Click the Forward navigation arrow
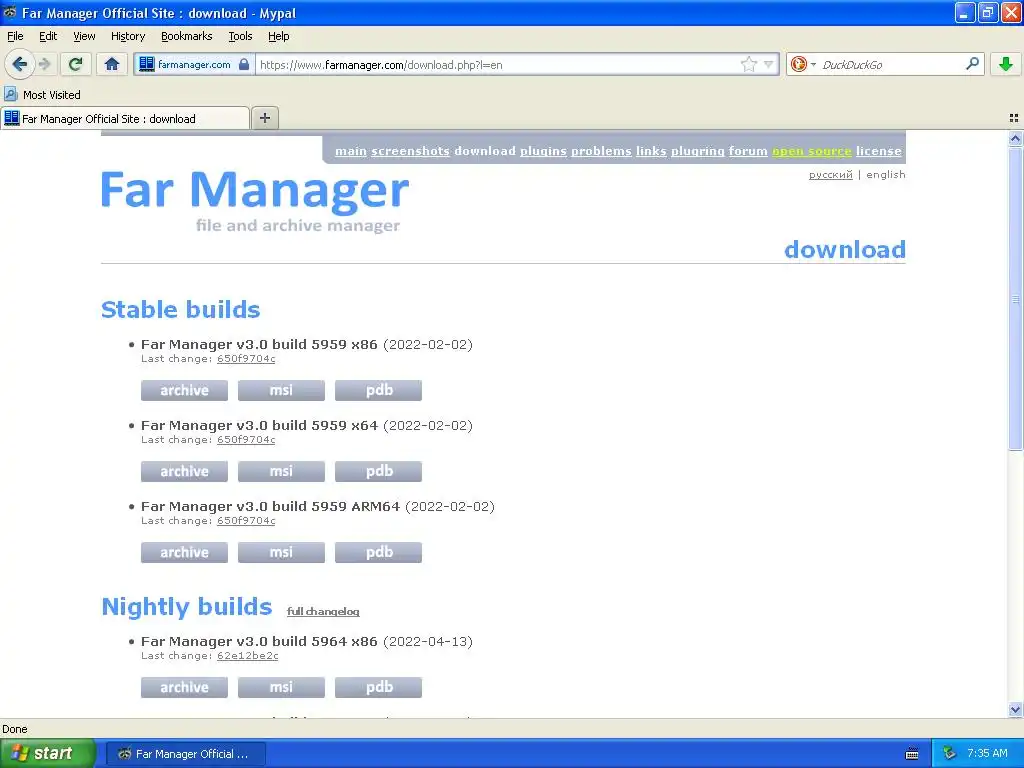This screenshot has width=1024, height=768. pyautogui.click(x=45, y=65)
